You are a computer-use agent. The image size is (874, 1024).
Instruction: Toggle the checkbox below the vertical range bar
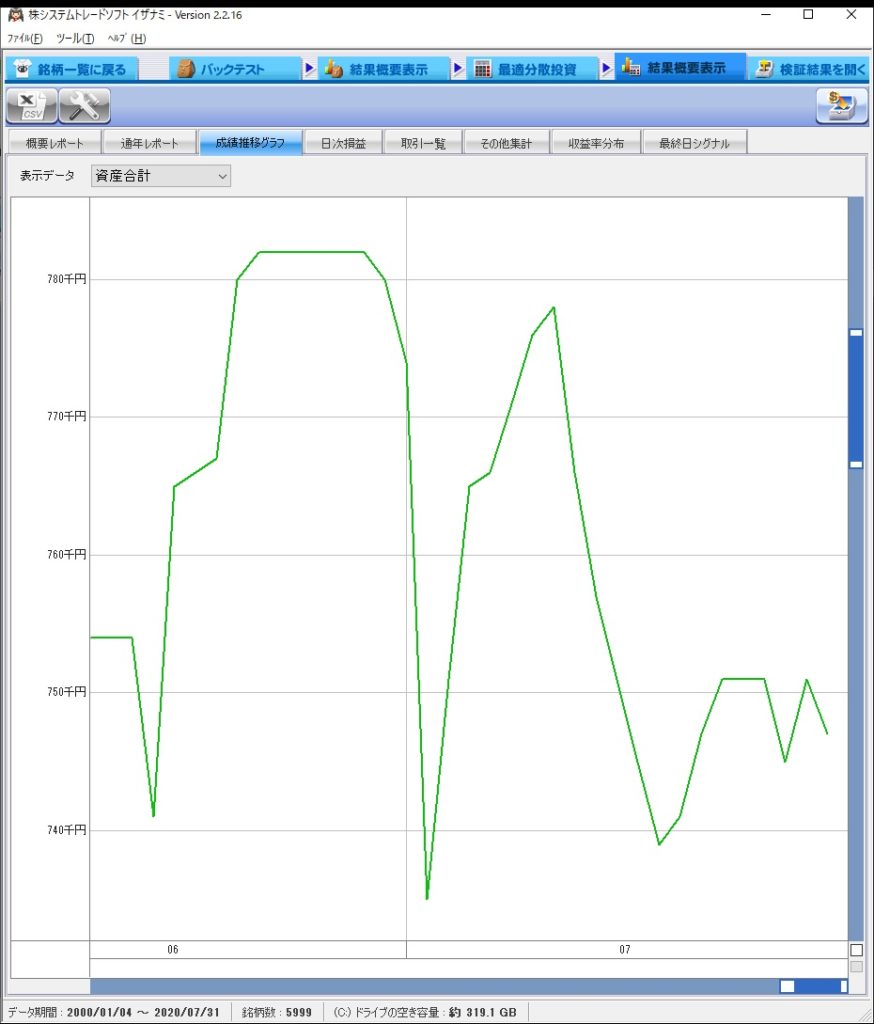(x=856, y=949)
